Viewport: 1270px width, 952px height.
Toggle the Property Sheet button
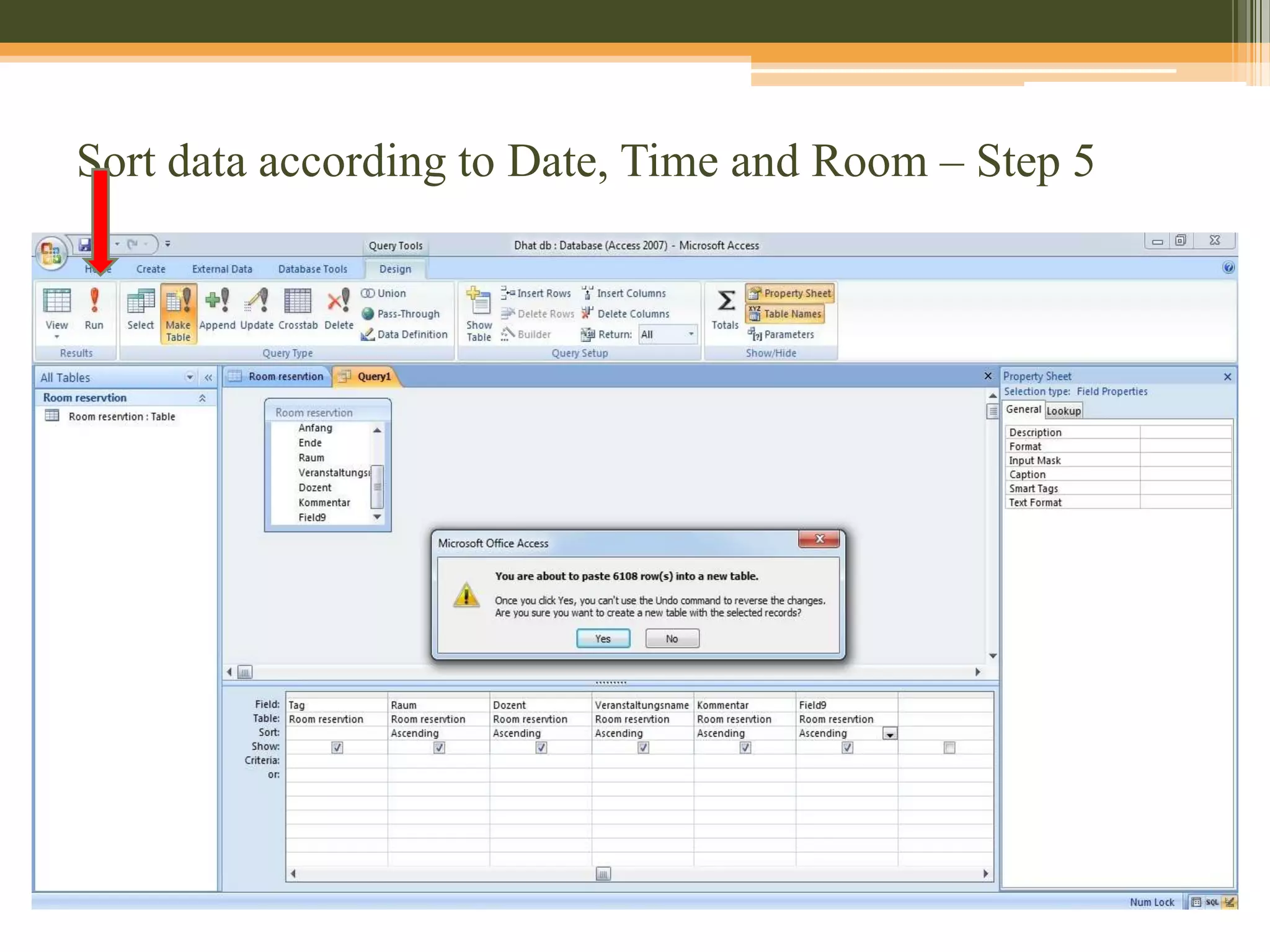[x=790, y=293]
